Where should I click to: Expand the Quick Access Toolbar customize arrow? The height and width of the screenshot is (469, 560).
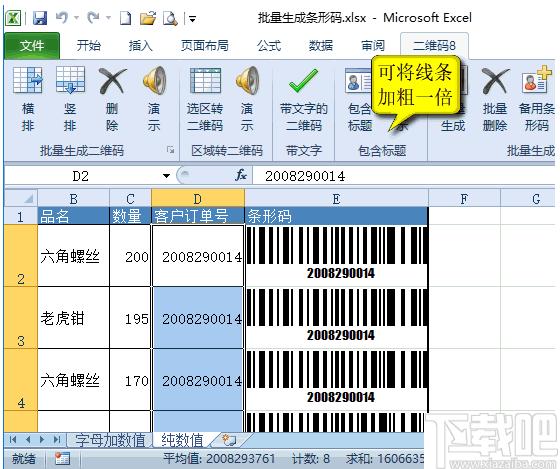[x=192, y=19]
